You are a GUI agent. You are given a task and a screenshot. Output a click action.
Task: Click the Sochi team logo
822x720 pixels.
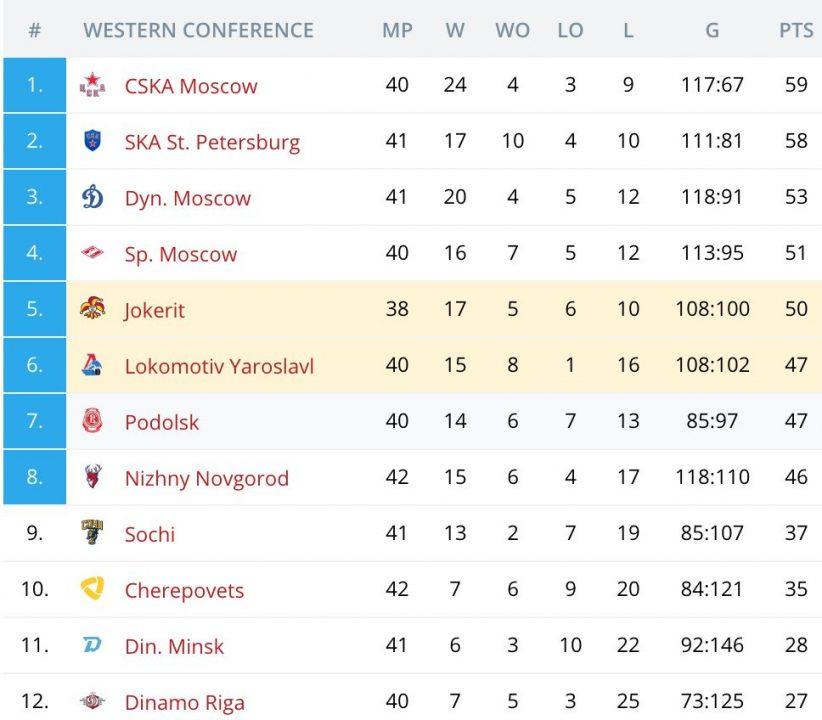tap(92, 534)
